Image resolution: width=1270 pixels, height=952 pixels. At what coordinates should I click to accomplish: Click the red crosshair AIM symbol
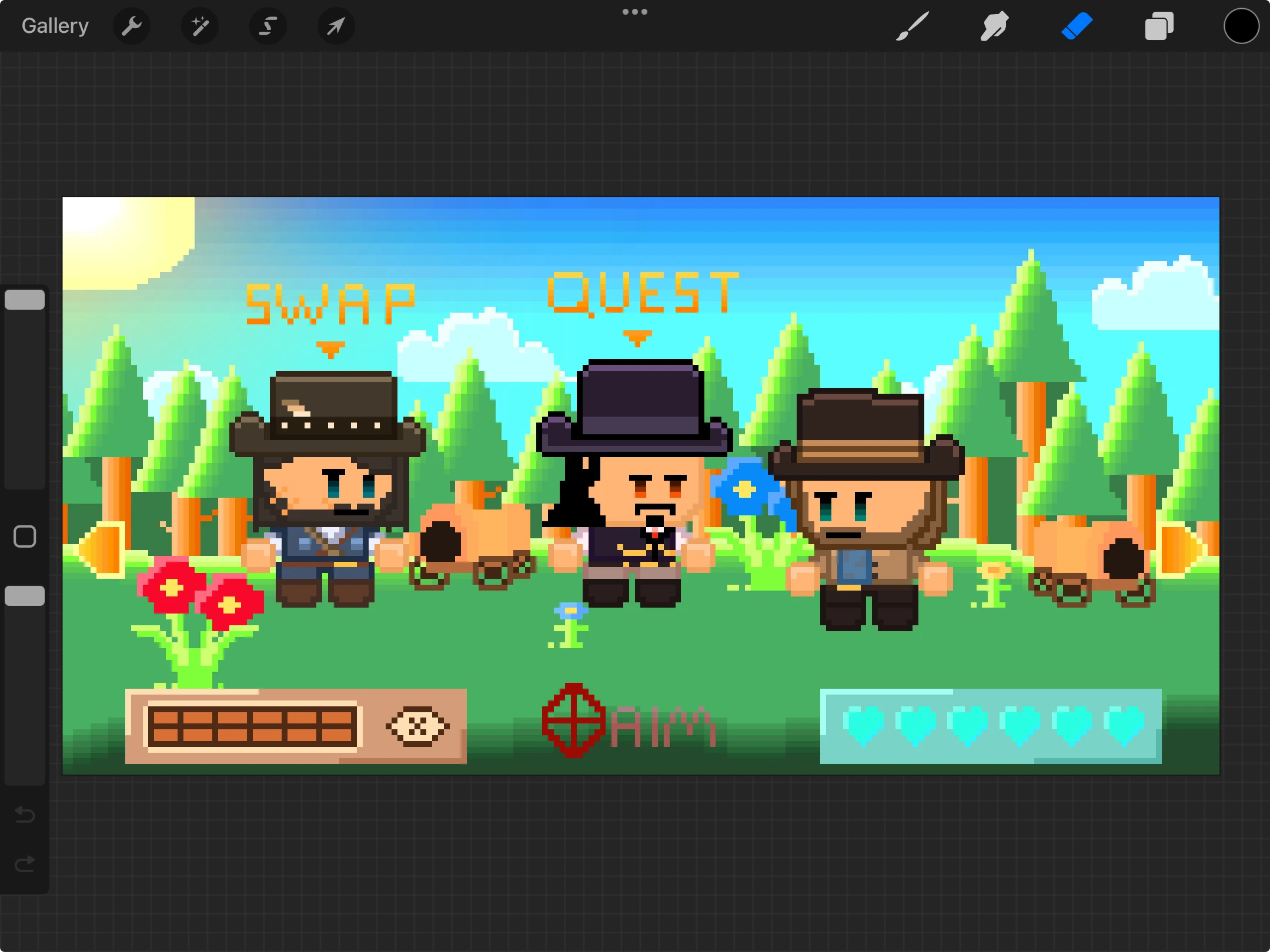573,720
